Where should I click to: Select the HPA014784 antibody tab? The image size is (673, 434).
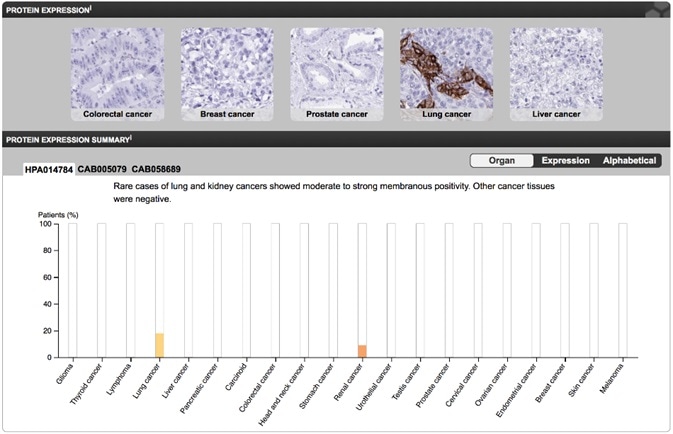[x=49, y=169]
